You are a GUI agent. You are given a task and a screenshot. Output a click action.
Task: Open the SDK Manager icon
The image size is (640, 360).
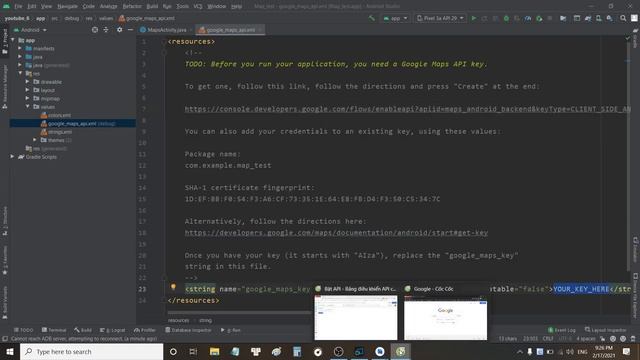(609, 18)
